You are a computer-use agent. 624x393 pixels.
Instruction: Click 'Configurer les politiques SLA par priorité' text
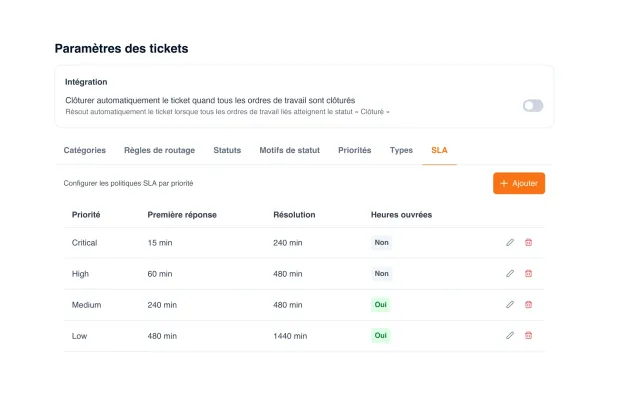(x=128, y=183)
